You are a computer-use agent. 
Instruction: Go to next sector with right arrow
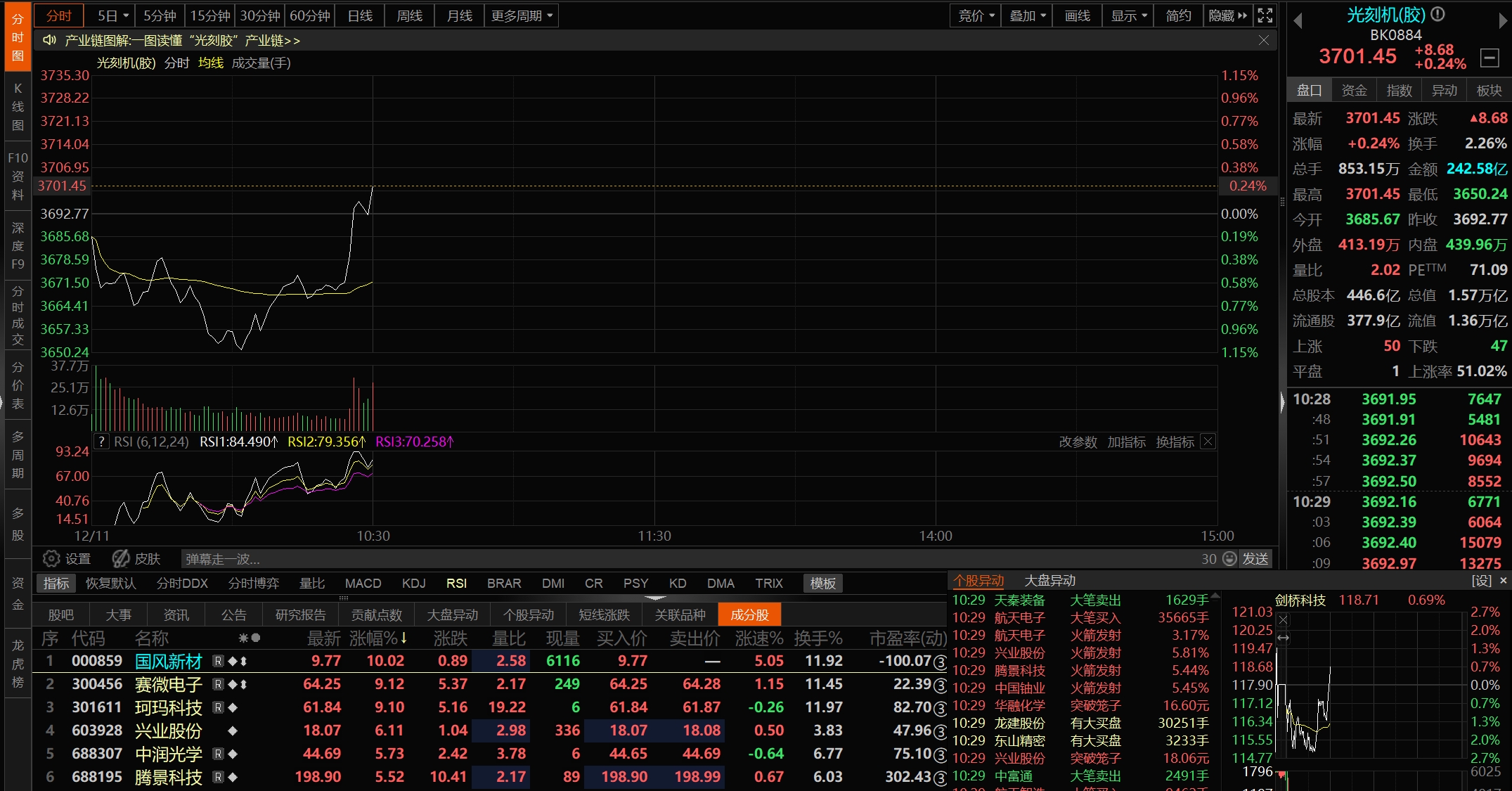[x=1503, y=21]
